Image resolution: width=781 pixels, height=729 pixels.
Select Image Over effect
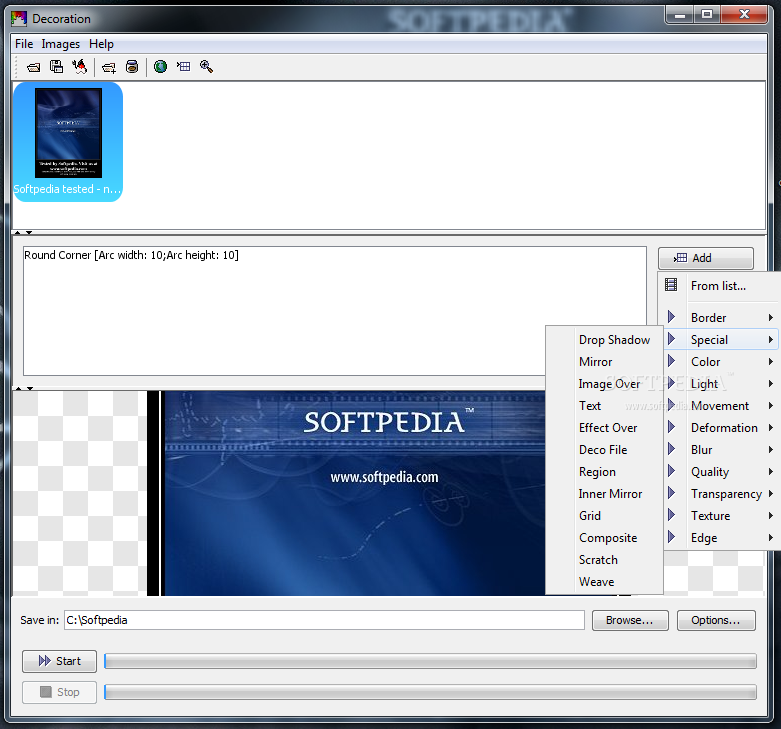[605, 383]
